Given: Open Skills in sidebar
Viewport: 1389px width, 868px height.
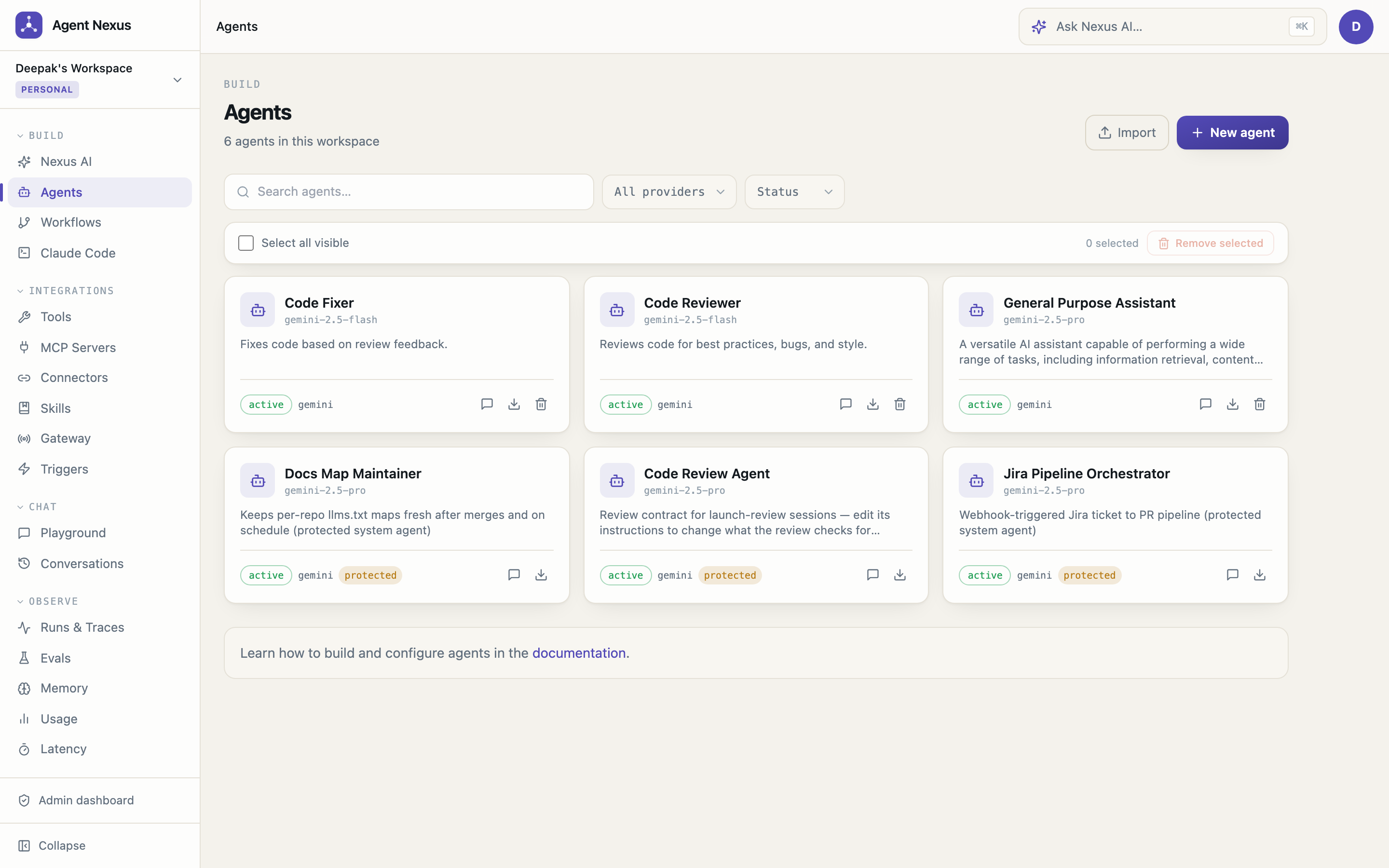Looking at the screenshot, I should [100, 408].
